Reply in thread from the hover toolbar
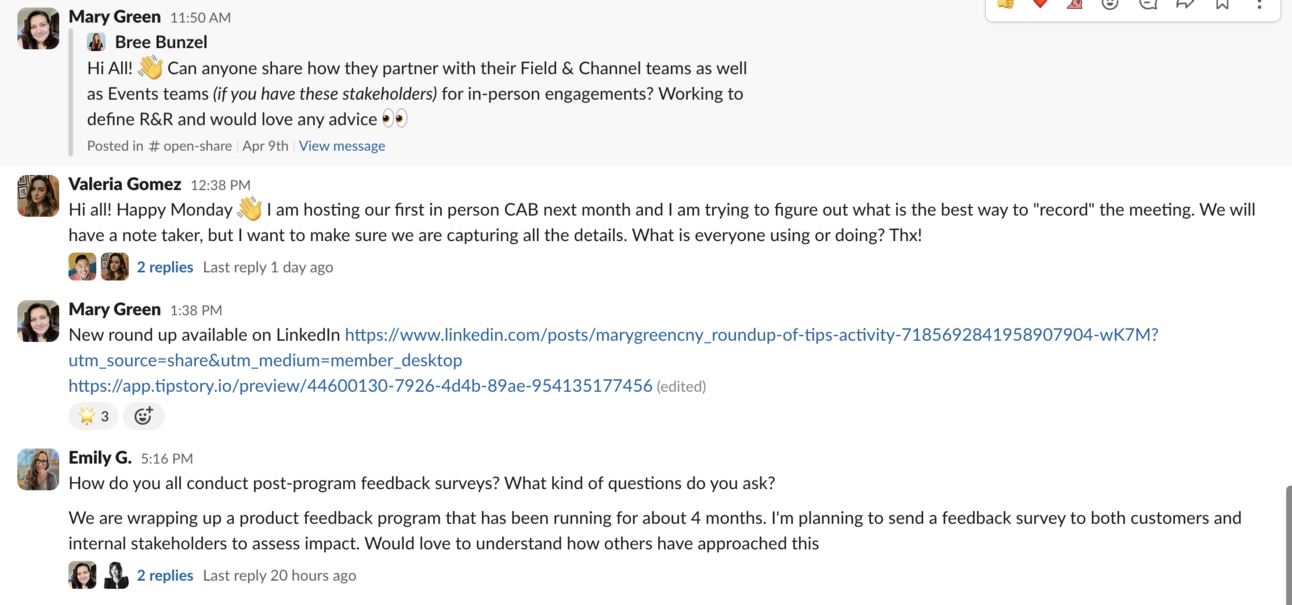Screen dimensions: 1292x605 [x=1148, y=4]
